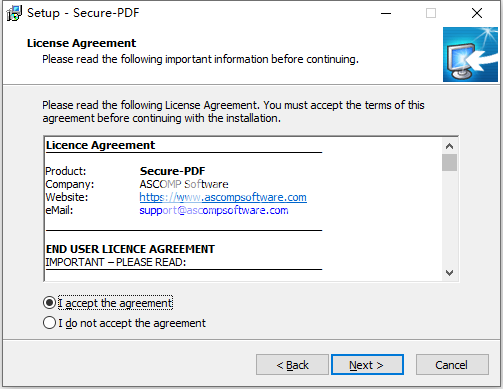The image size is (503, 389).
Task: Select "I accept the agreement" radio button
Action: 49,303
